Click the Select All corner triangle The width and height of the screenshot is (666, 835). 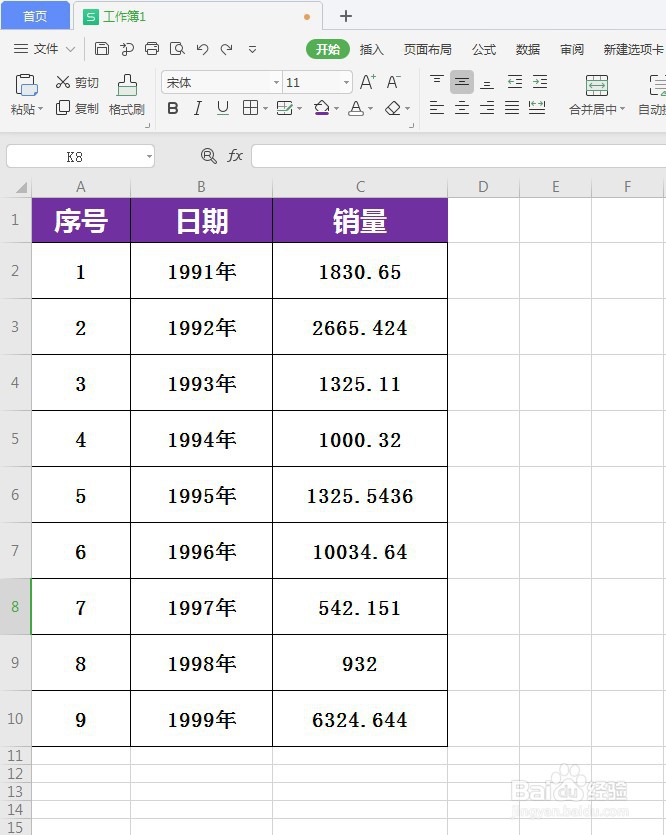click(21, 187)
